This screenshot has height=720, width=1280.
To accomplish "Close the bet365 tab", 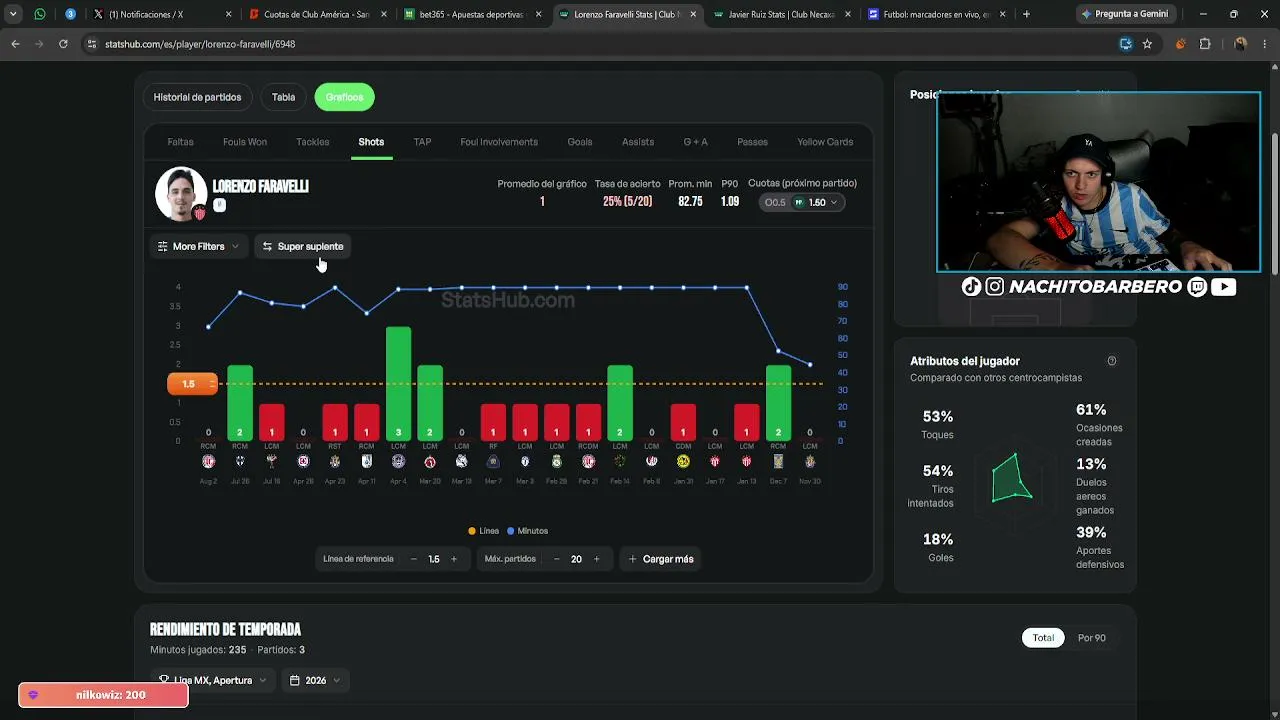I will coord(539,14).
